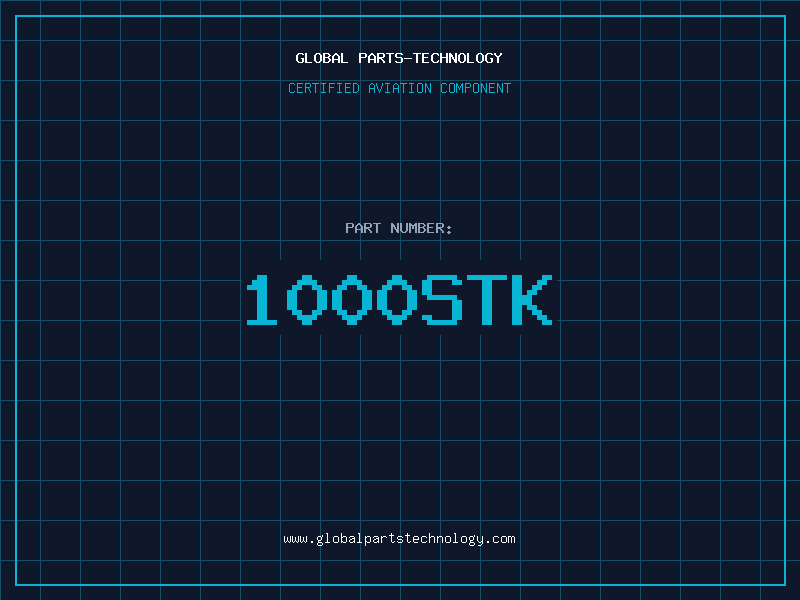Select the CERTIFIED AVIATION COMPONENT subtitle
800x600 pixels.
click(x=399, y=88)
